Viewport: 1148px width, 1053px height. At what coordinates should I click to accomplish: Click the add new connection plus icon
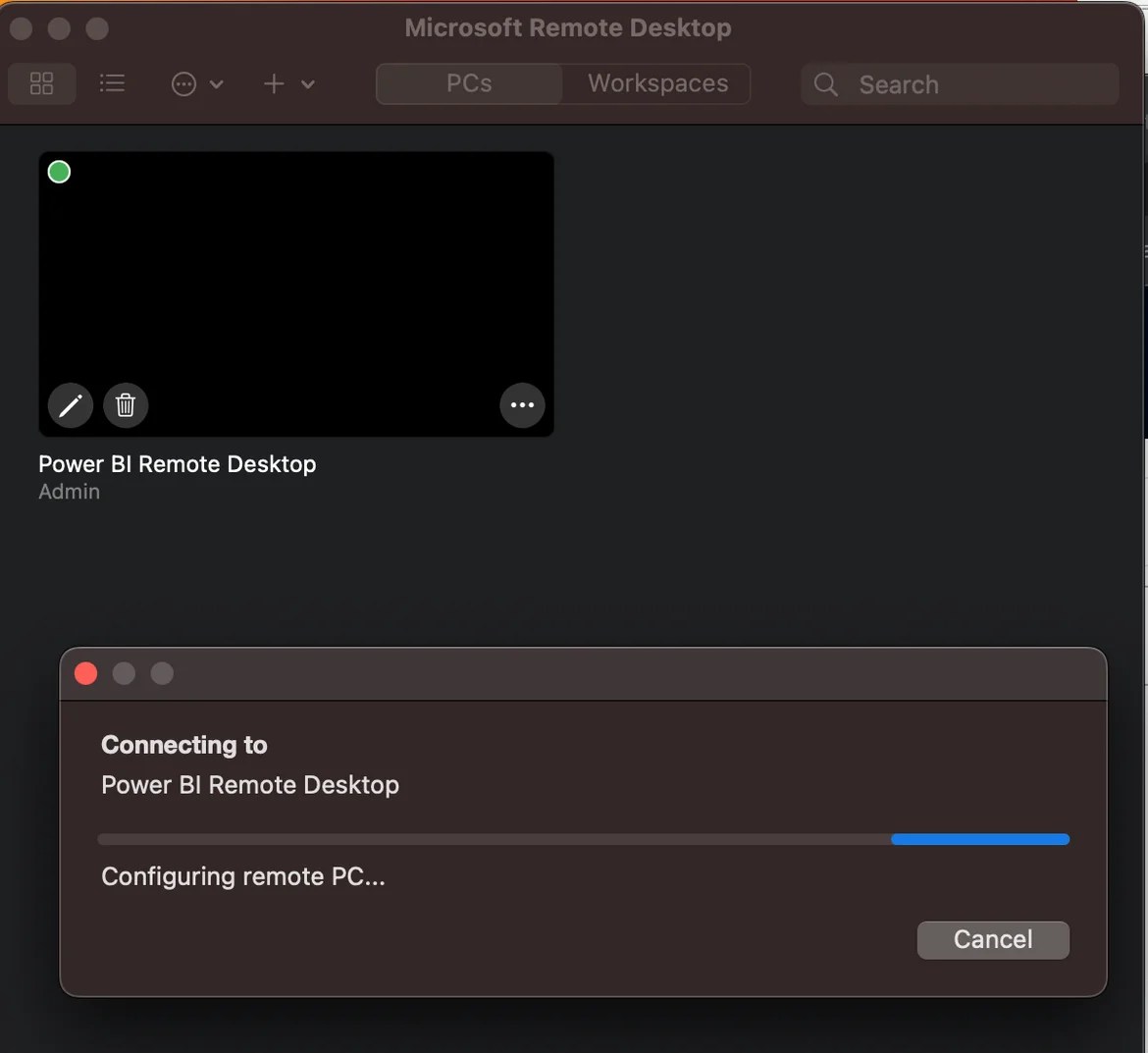(274, 83)
